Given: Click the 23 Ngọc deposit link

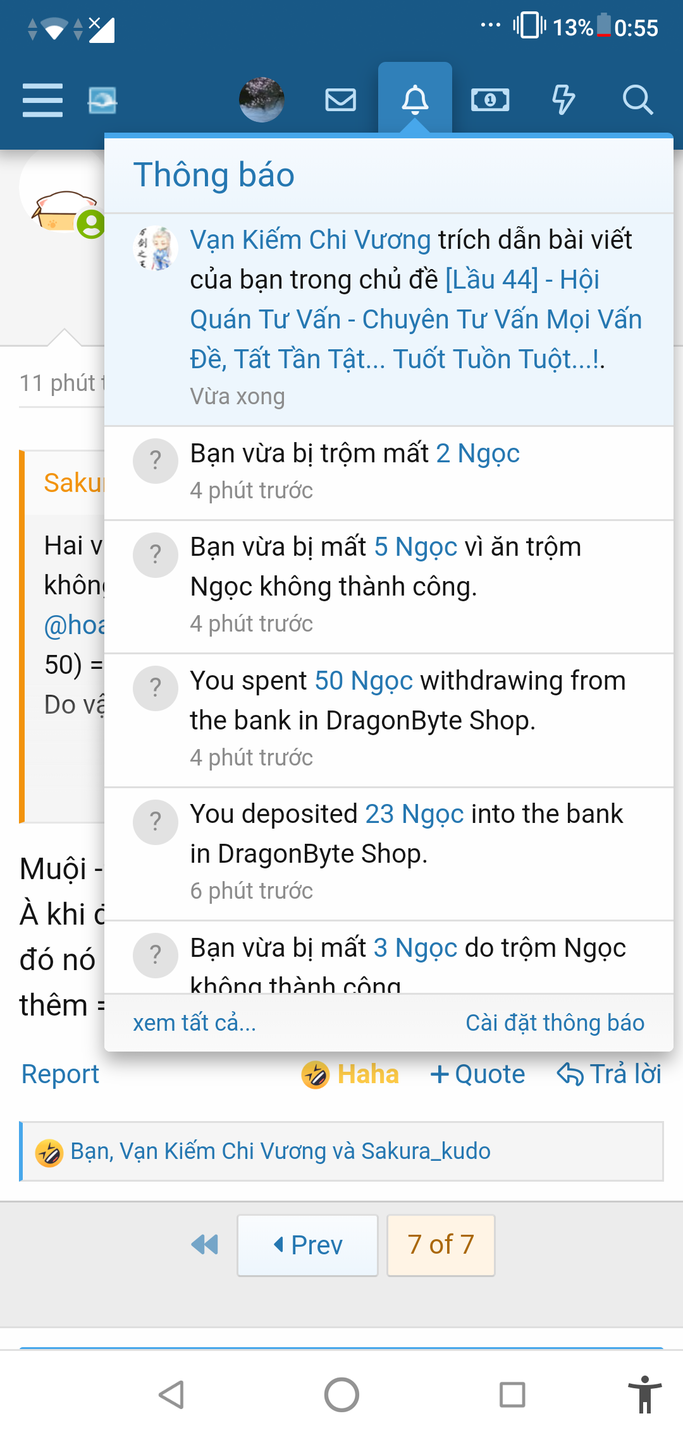Looking at the screenshot, I should tap(414, 814).
